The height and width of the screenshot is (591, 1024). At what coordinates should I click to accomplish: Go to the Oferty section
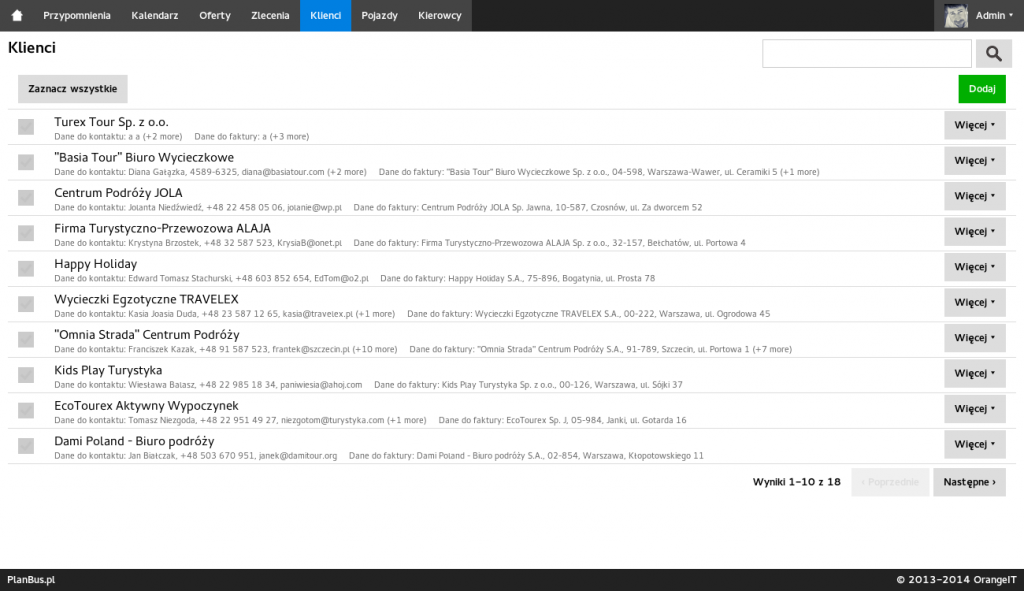click(215, 15)
